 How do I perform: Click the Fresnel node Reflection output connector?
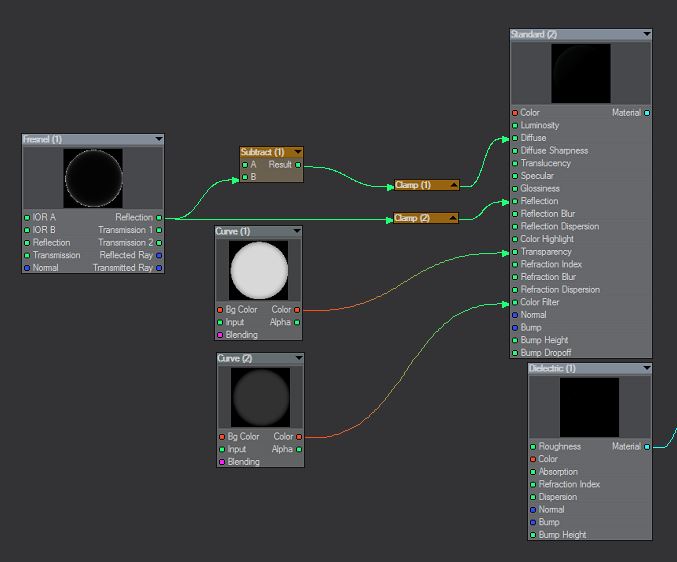pyautogui.click(x=159, y=217)
